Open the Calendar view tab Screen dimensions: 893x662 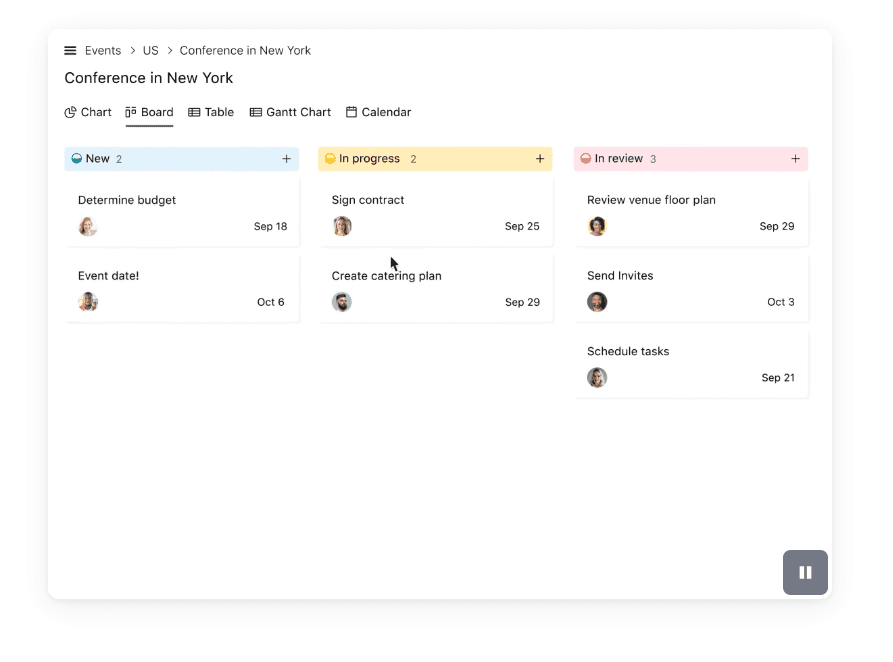point(378,112)
